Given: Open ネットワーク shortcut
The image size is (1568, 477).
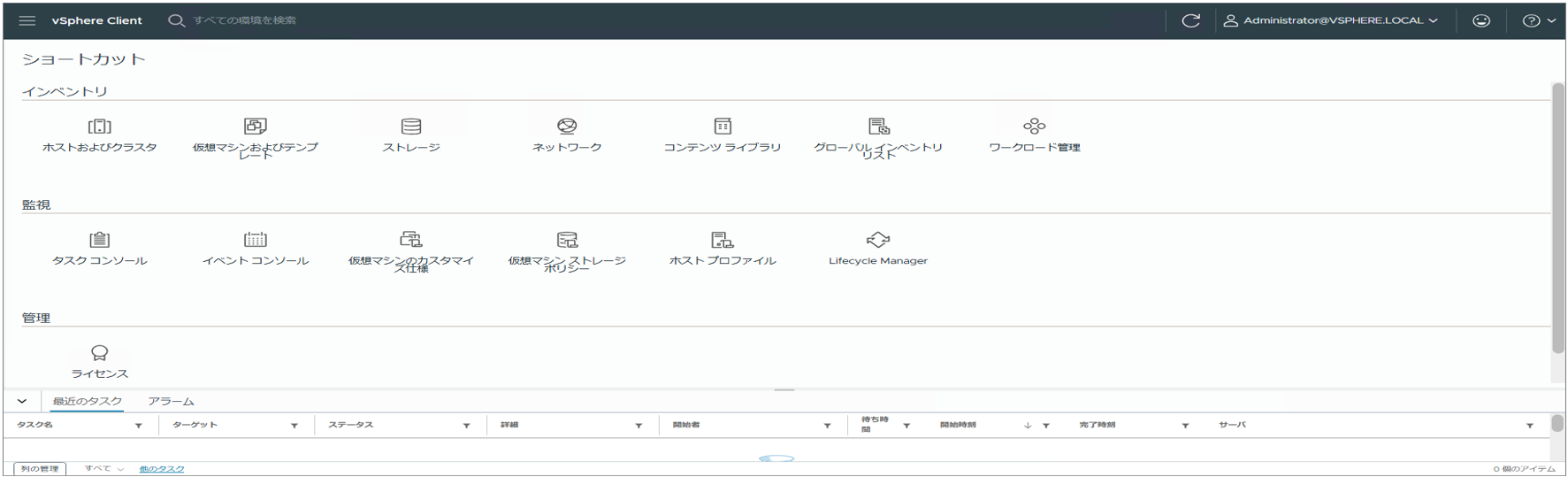Looking at the screenshot, I should point(567,136).
